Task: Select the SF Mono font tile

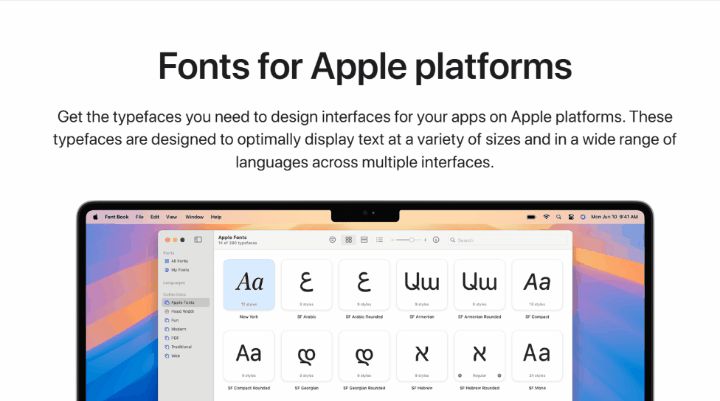Action: click(537, 356)
